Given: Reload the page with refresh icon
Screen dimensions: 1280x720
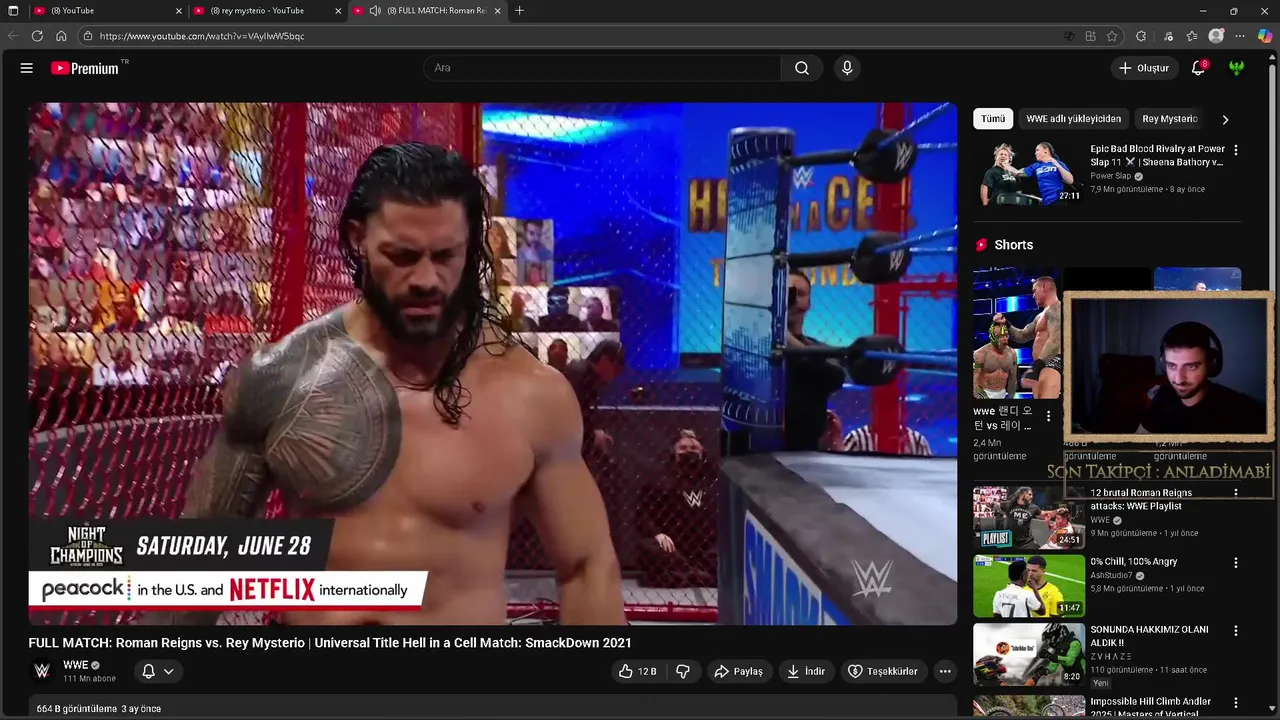Looking at the screenshot, I should 37,36.
